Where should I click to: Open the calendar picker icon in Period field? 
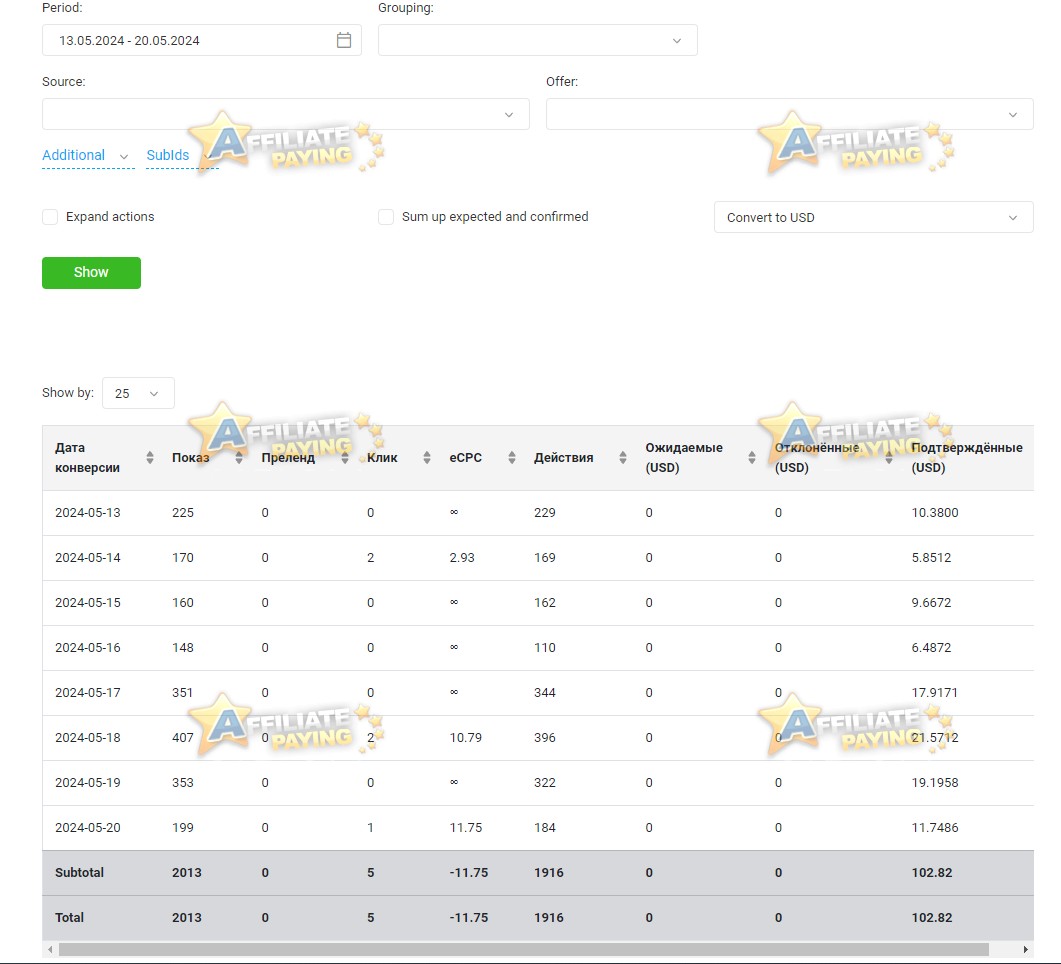pos(344,40)
